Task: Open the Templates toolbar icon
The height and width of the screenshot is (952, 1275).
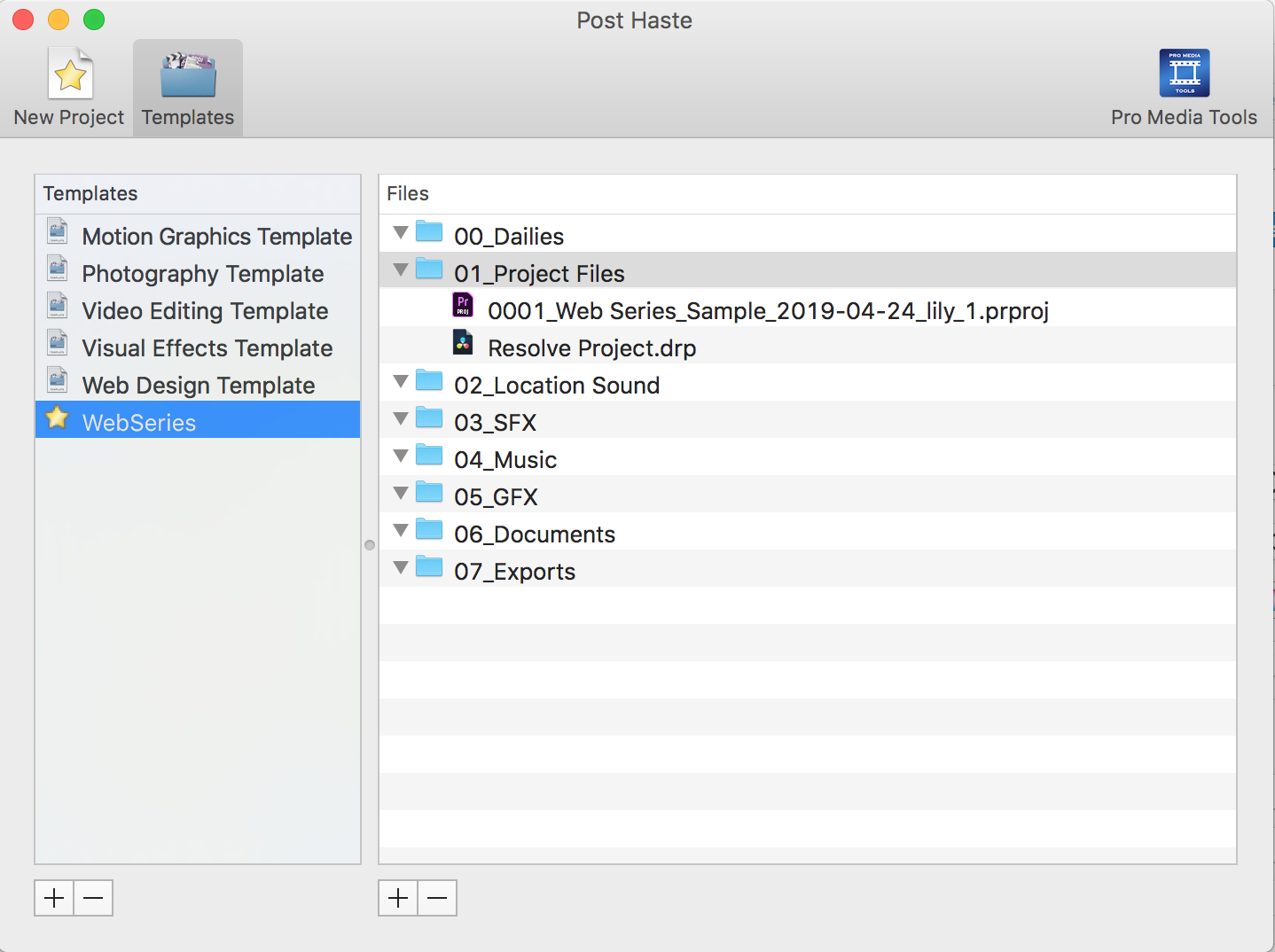Action: pos(188,74)
